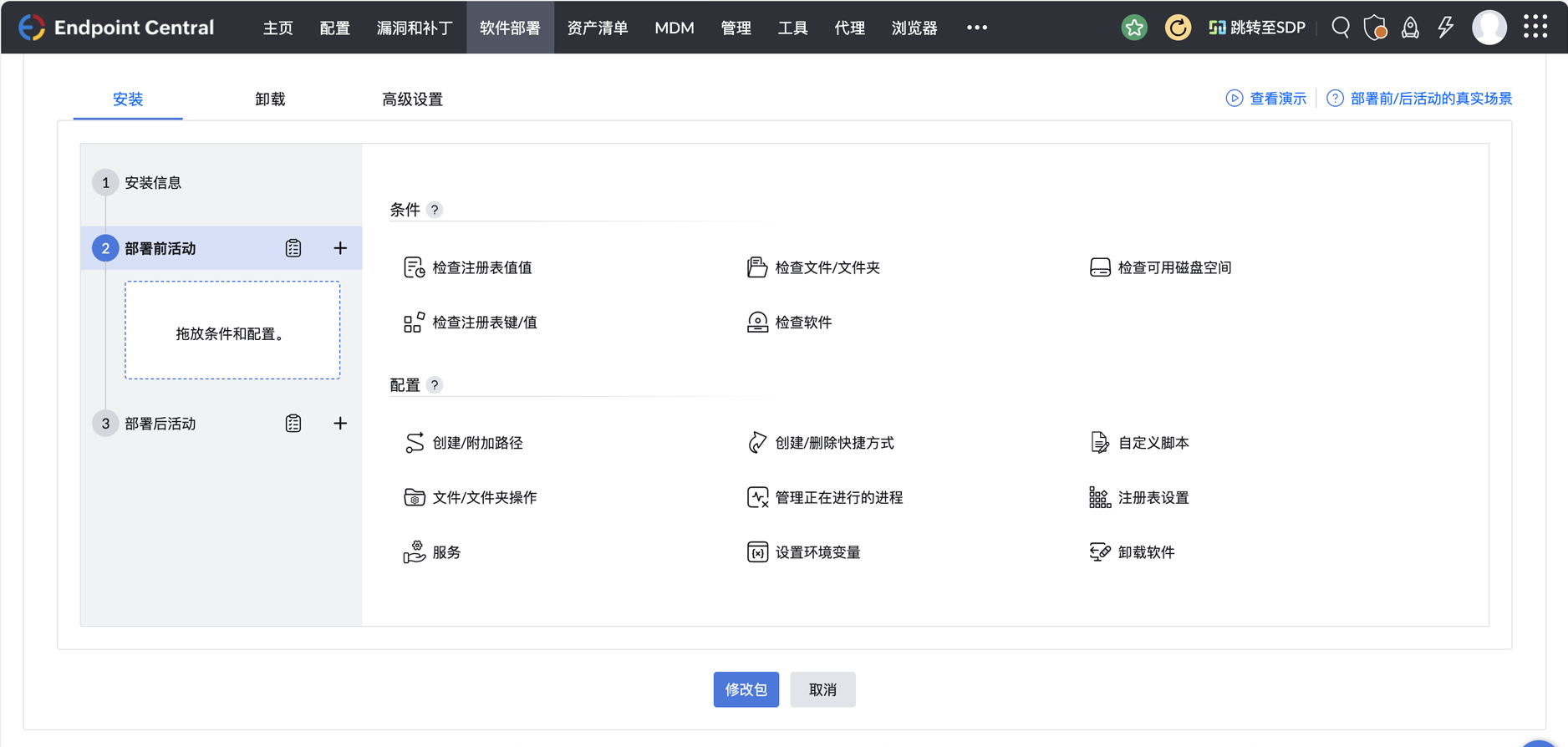Open the 高级设置 tab
Image resolution: width=1568 pixels, height=747 pixels.
[412, 99]
